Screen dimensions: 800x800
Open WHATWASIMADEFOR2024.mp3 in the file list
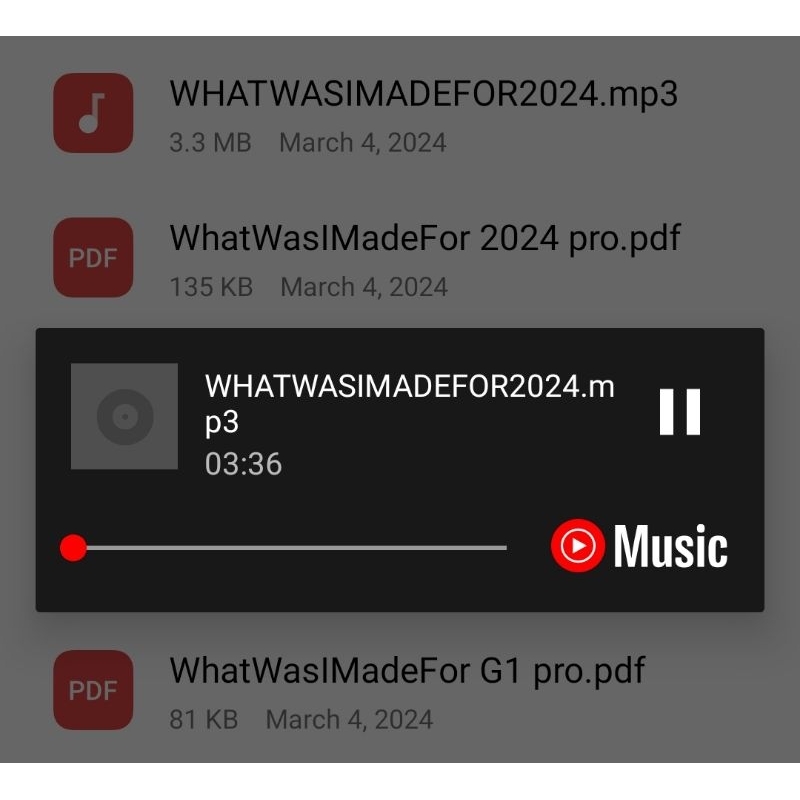[x=400, y=113]
